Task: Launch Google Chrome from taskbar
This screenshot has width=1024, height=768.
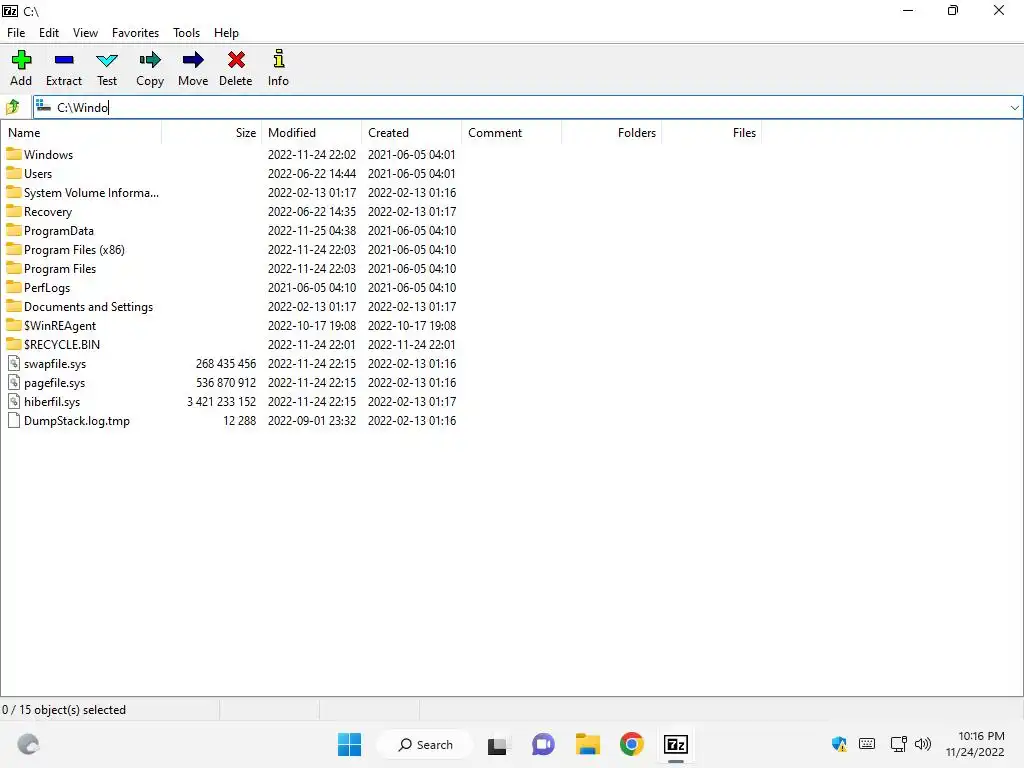Action: point(632,744)
